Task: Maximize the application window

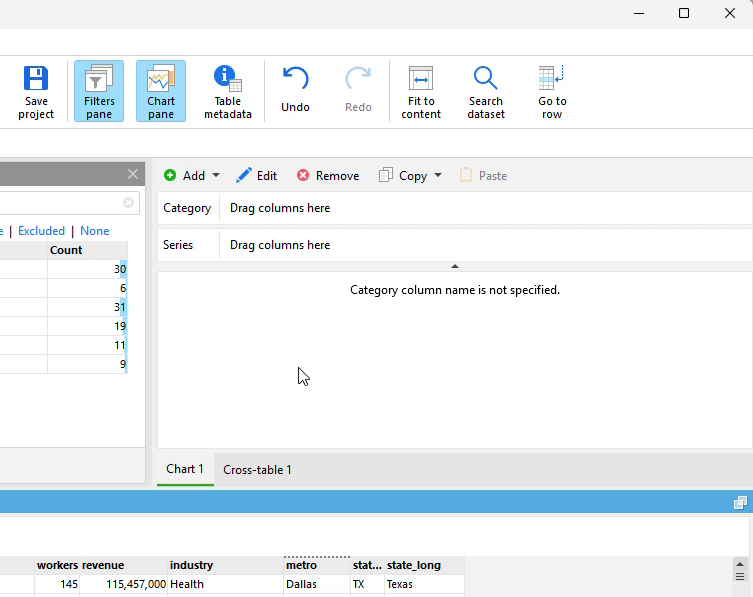Action: pyautogui.click(x=684, y=13)
